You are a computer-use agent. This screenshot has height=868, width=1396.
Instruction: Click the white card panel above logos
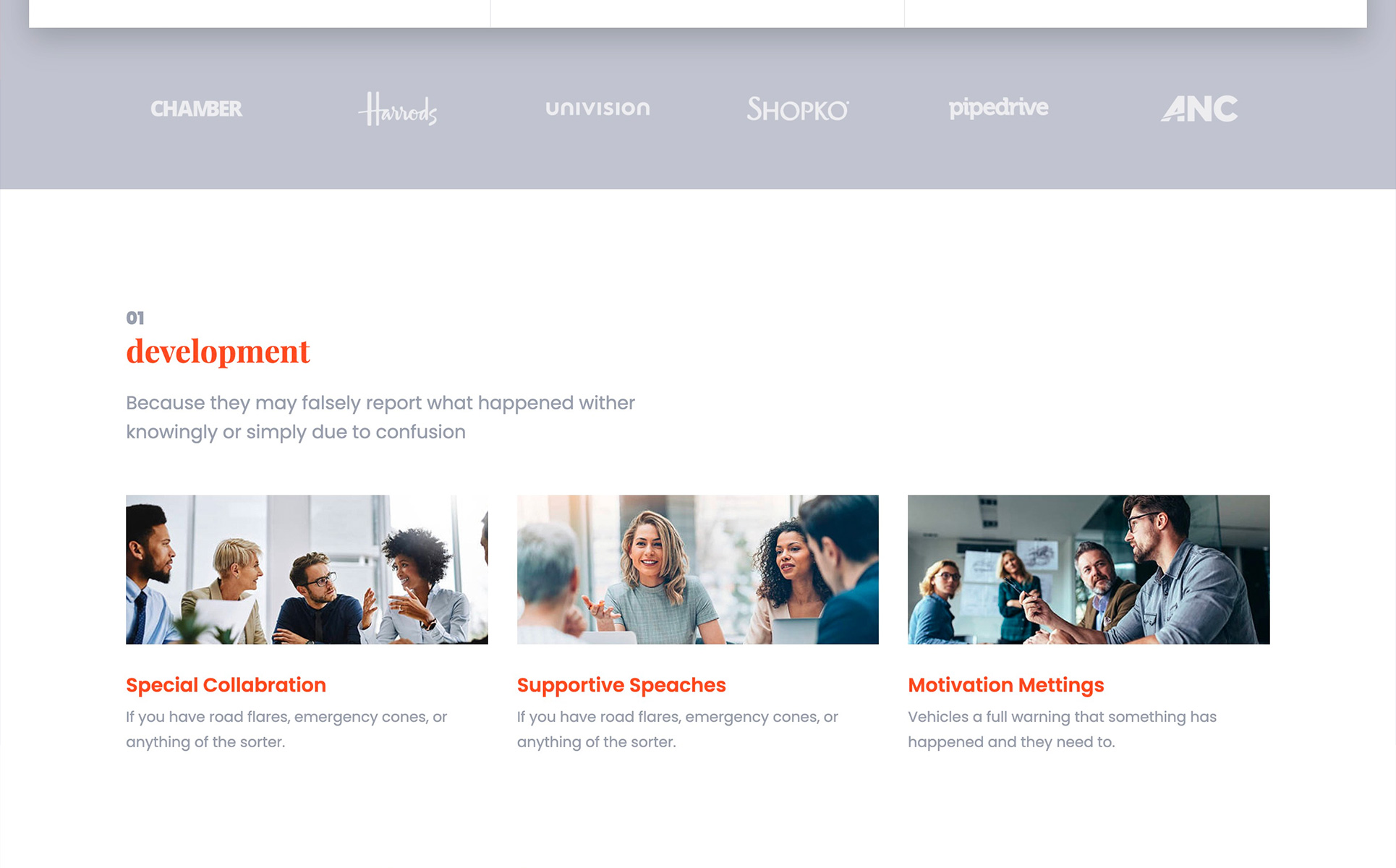point(698,13)
